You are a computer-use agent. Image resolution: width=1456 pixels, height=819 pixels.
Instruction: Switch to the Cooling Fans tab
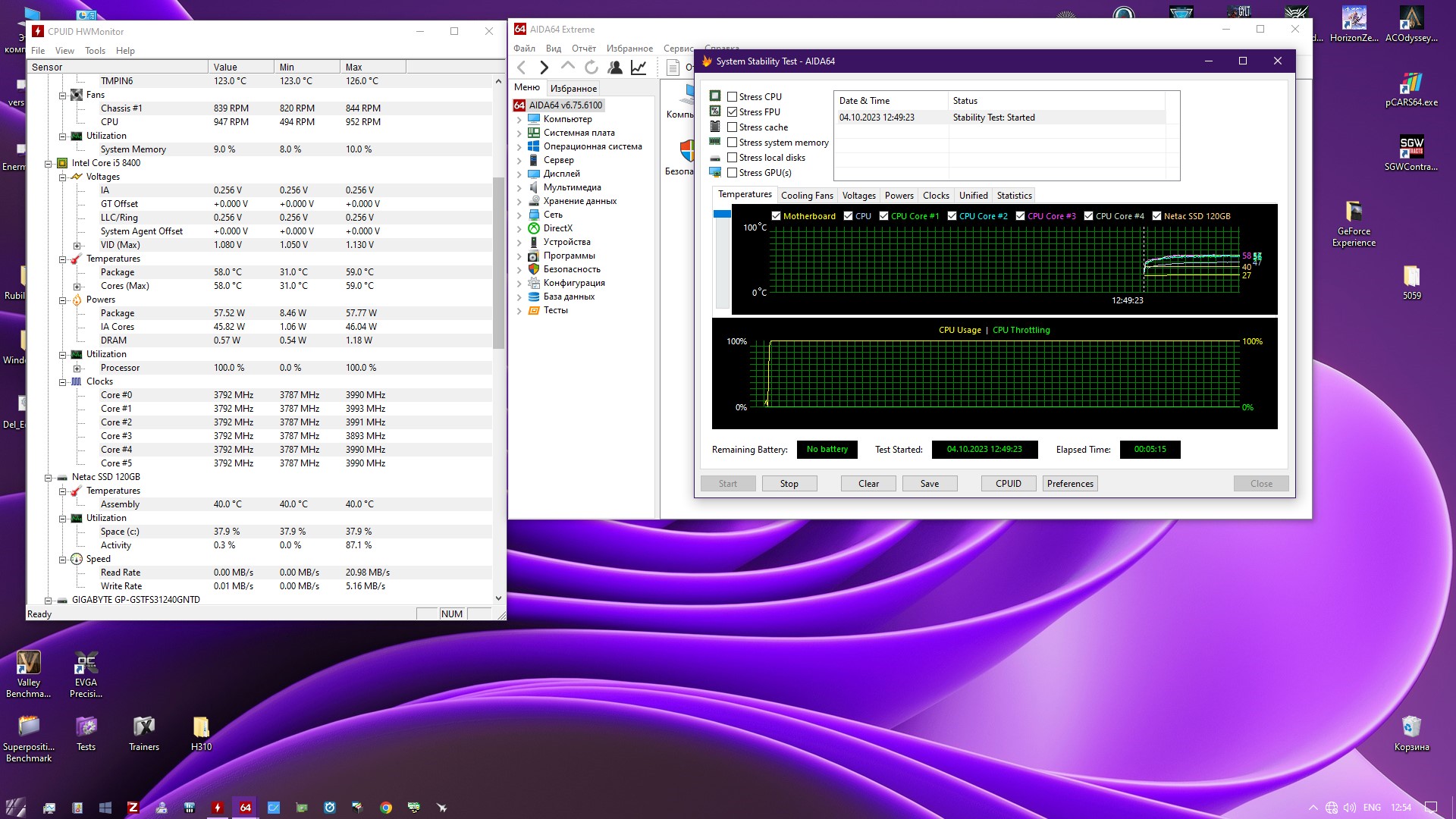[x=806, y=196]
